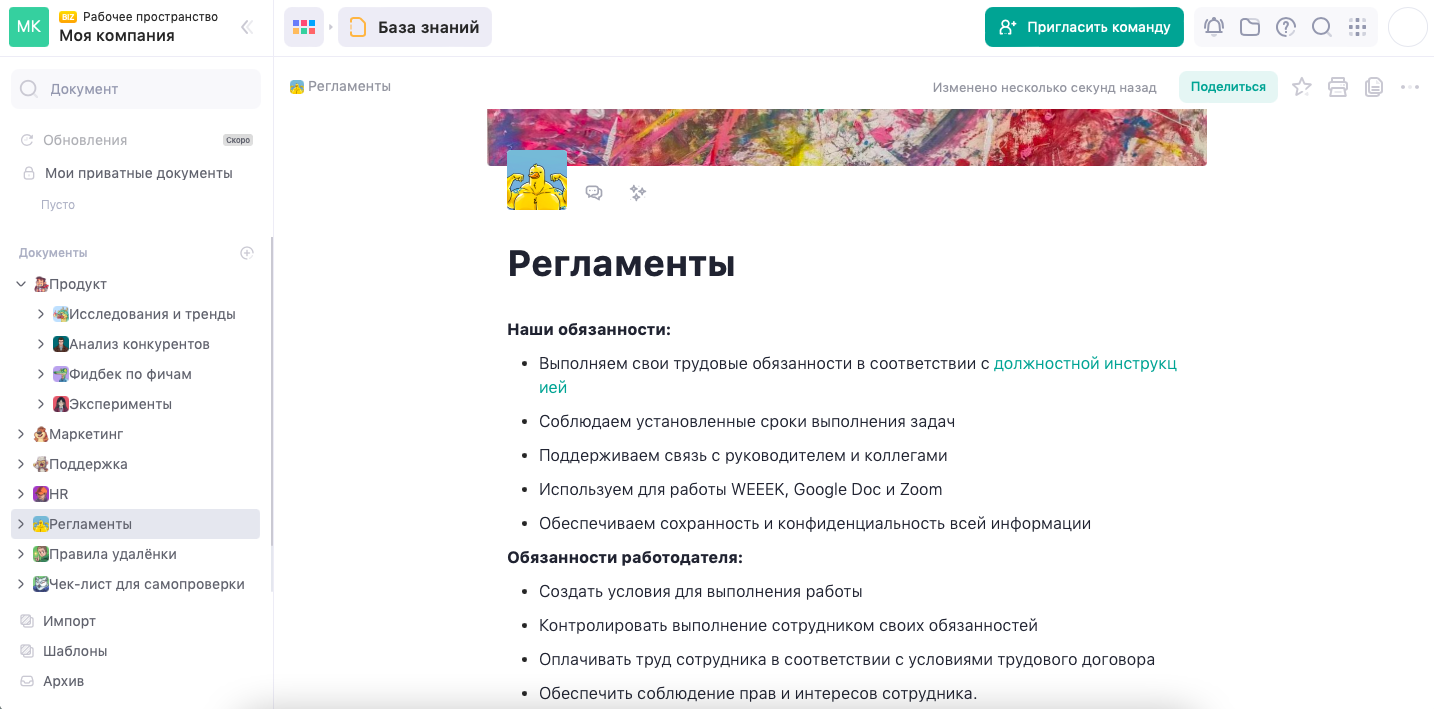Launch AI assistant with the sparkles icon
Image resolution: width=1434 pixels, height=709 pixels.
(638, 192)
